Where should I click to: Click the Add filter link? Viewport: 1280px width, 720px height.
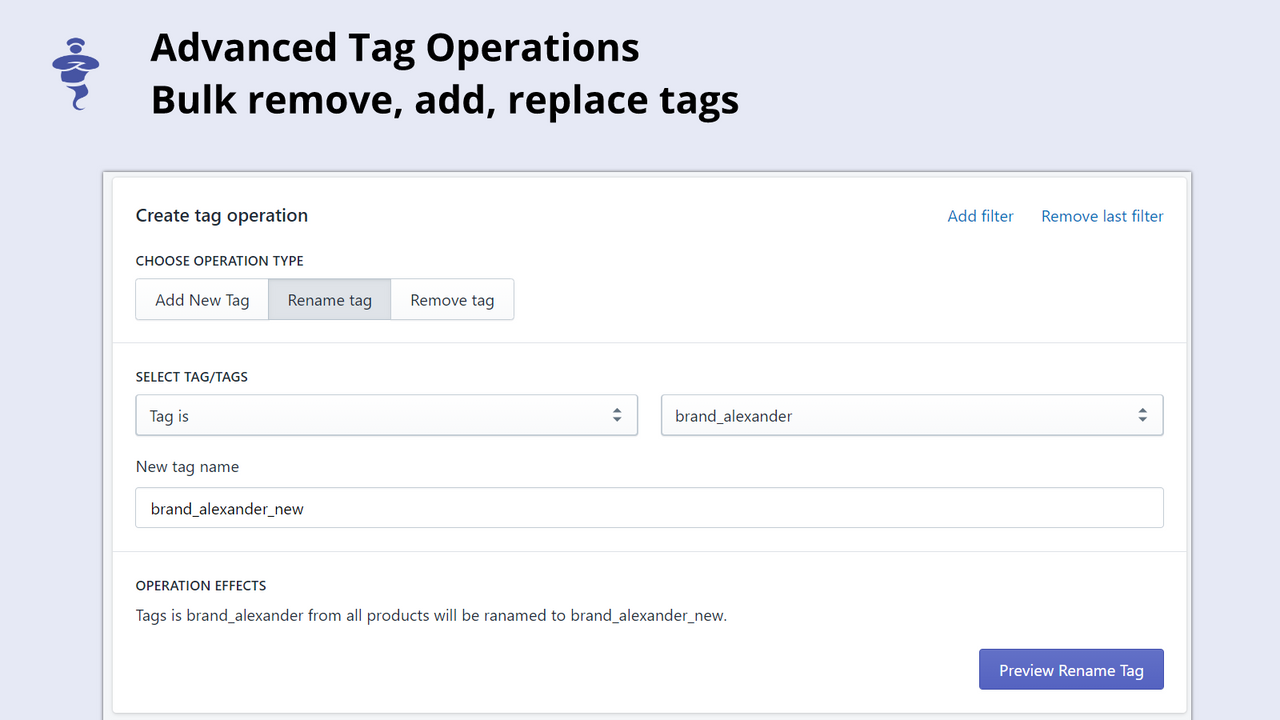point(980,216)
